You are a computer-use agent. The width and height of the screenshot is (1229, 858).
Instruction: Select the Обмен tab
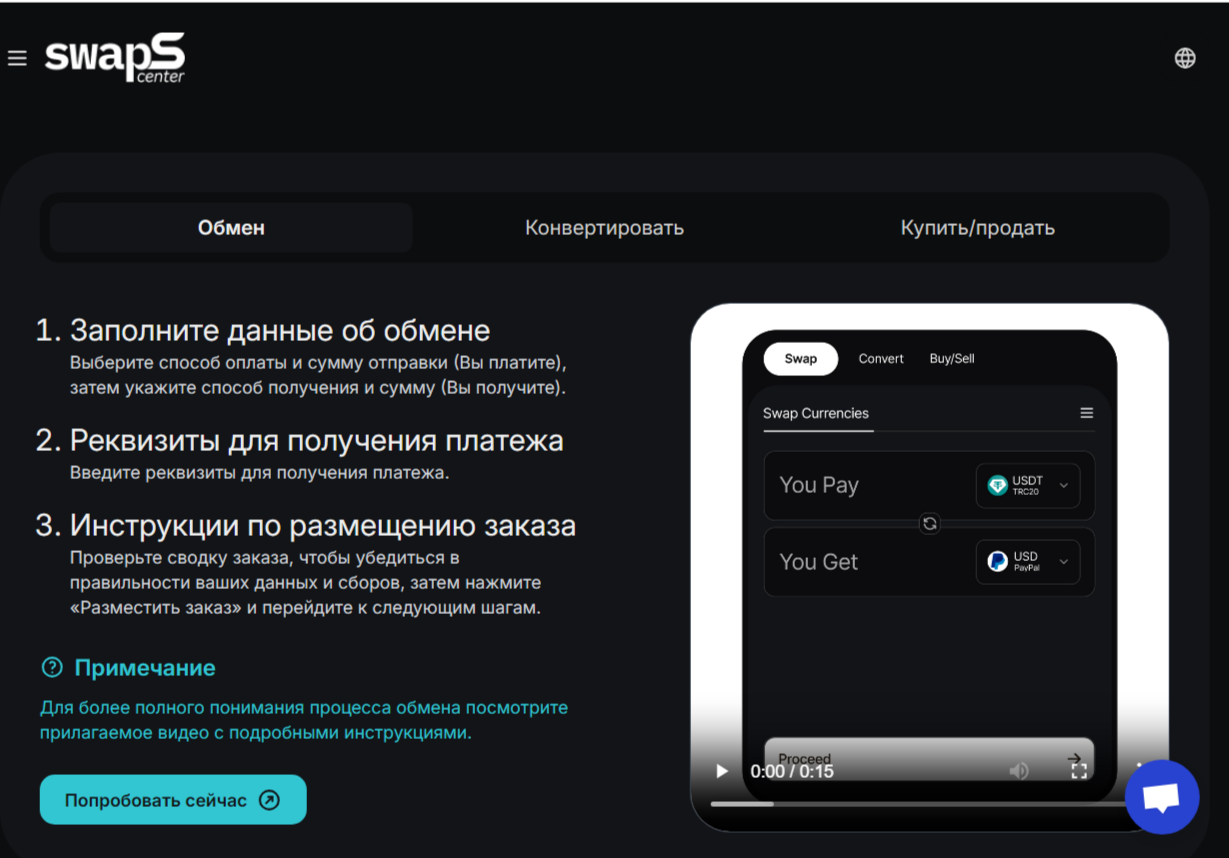click(231, 228)
